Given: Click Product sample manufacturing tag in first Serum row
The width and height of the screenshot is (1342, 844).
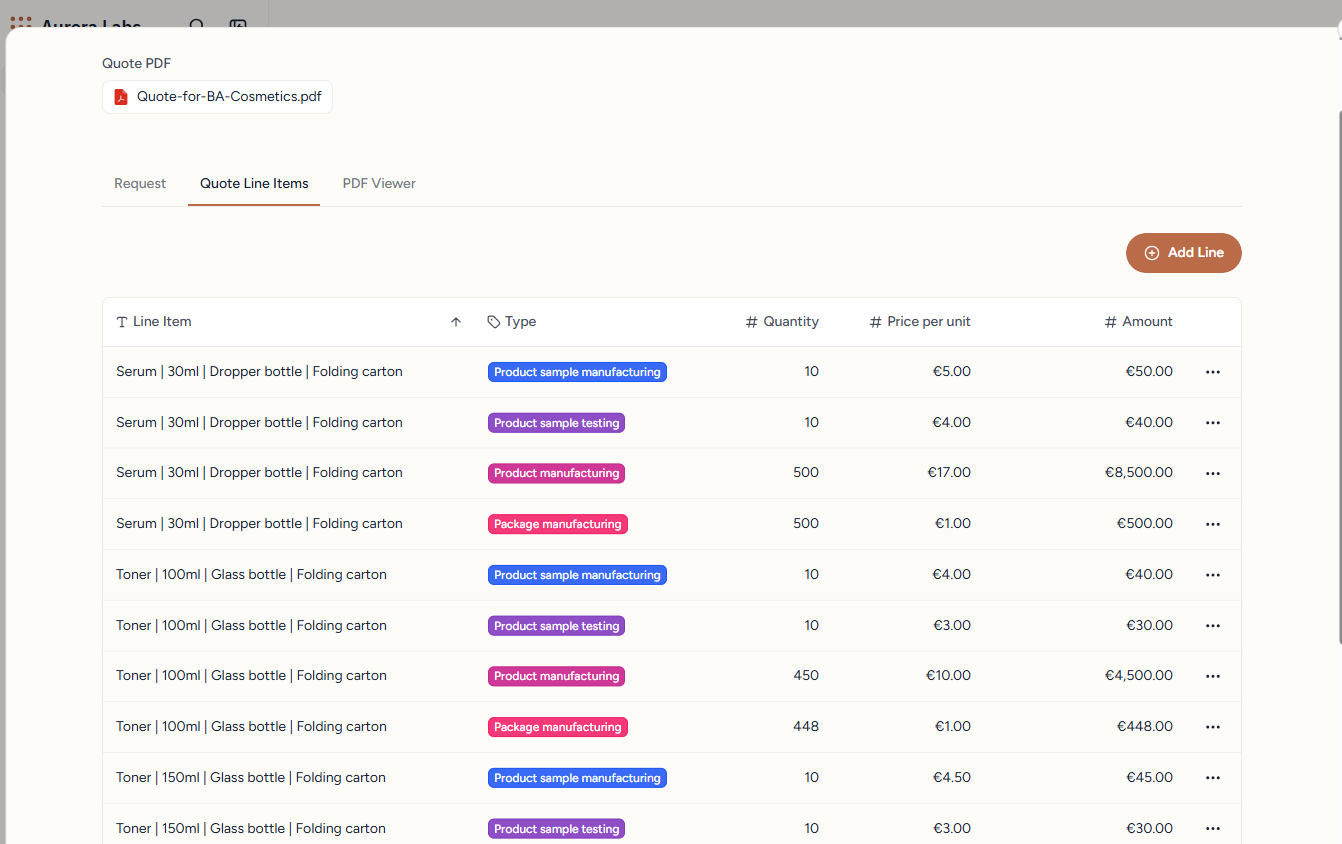Looking at the screenshot, I should click(x=577, y=372).
